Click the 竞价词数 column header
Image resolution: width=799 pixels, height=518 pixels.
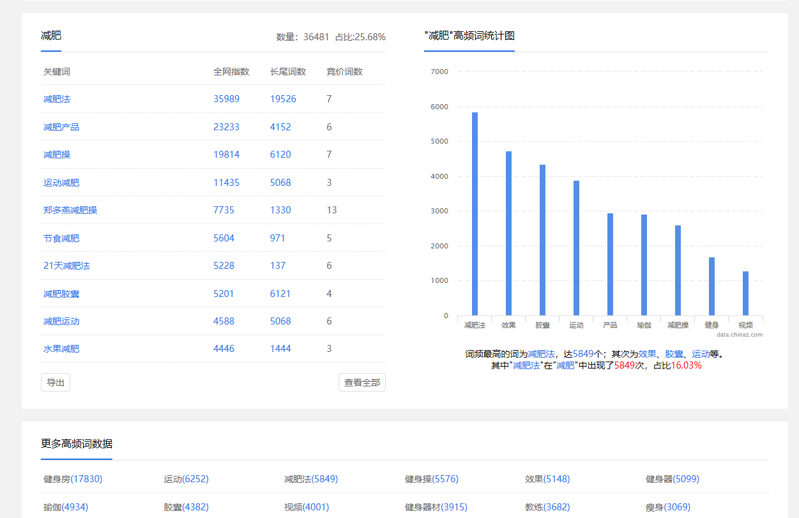tap(344, 72)
